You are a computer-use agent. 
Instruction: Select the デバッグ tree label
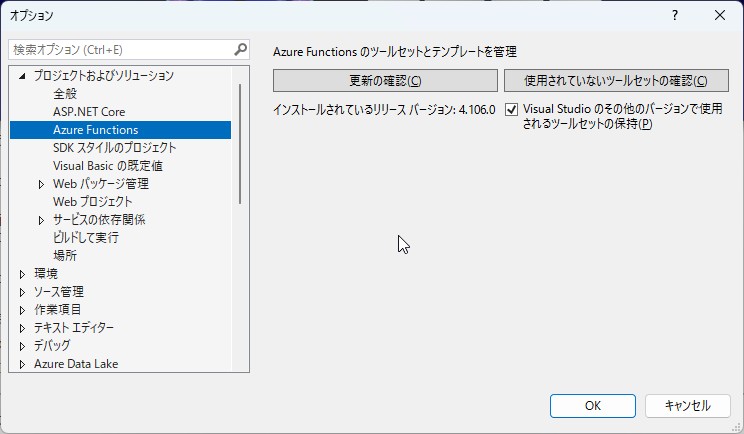(52, 346)
